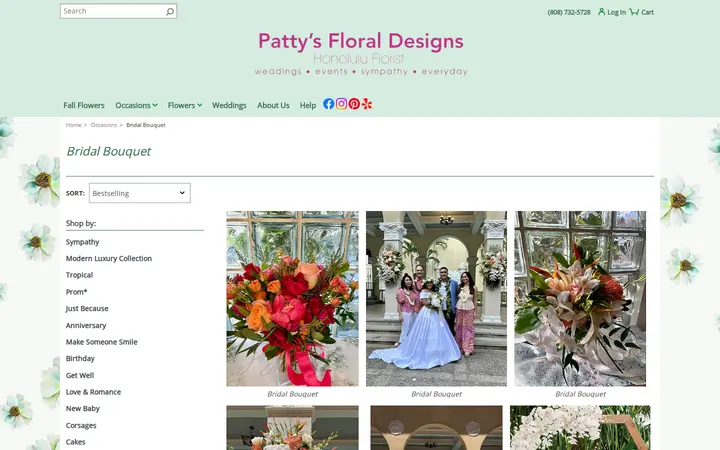Open the white orchid arrangement thumbnail
Viewport: 720px width, 450px height.
[580, 428]
